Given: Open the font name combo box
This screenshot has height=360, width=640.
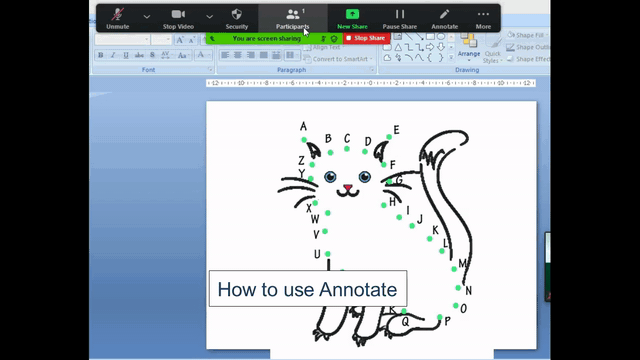Looking at the screenshot, I should pos(122,40).
